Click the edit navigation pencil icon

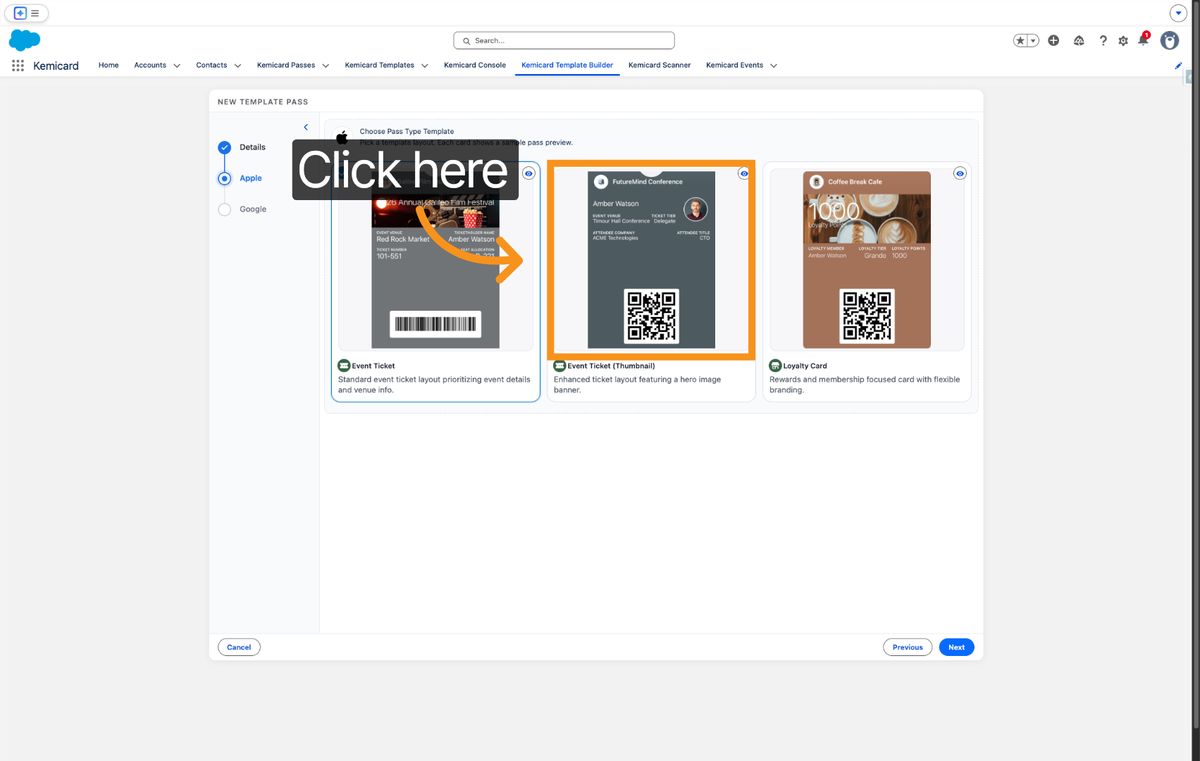coord(1178,65)
